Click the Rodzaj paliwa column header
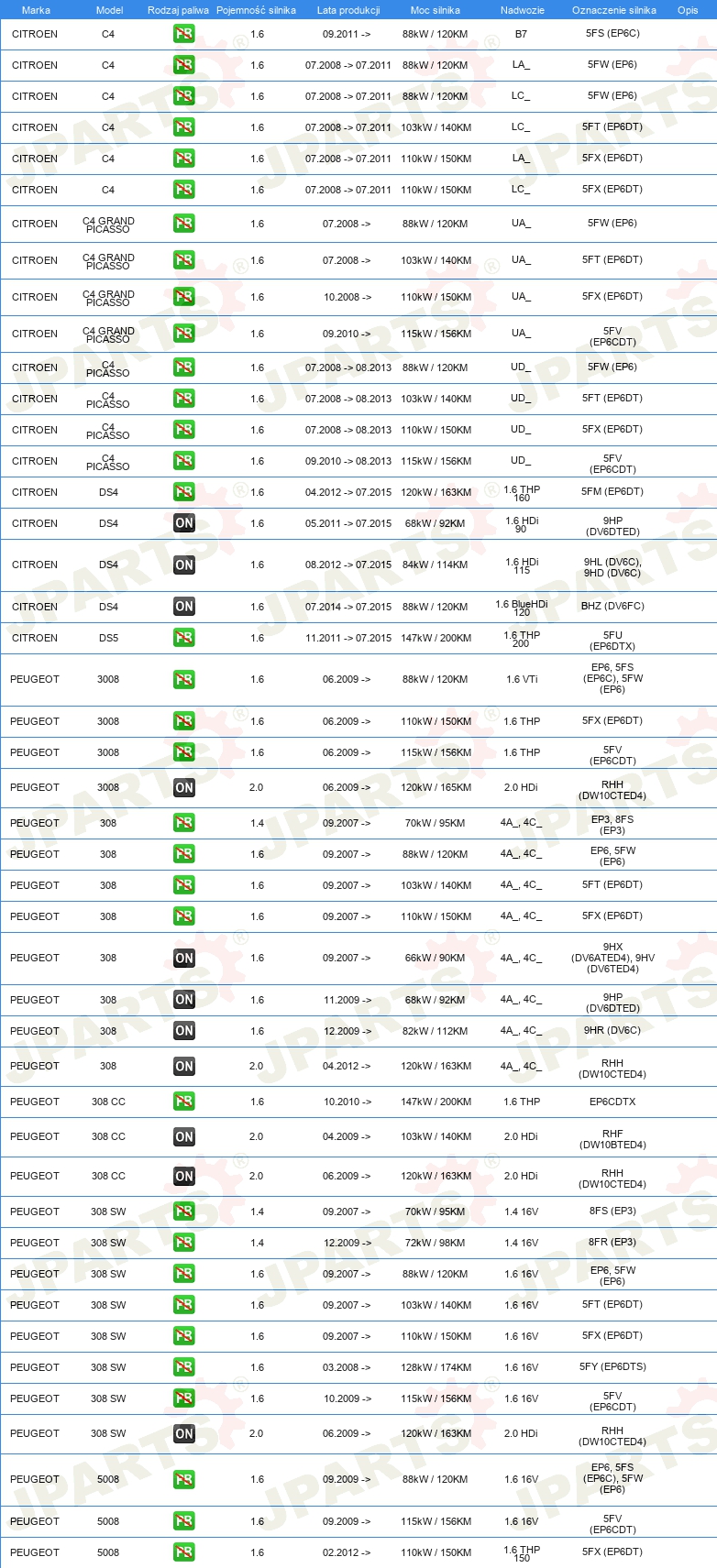Viewport: 717px width, 1568px height. point(178,10)
